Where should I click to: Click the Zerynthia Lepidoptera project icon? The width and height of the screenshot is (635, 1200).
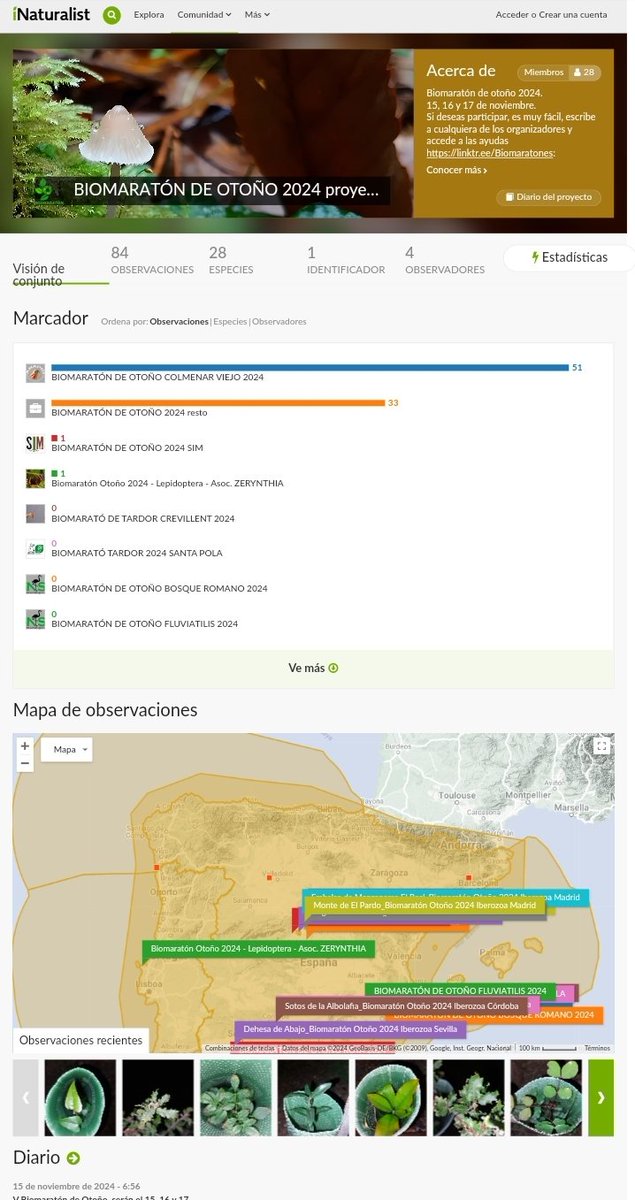(35, 478)
